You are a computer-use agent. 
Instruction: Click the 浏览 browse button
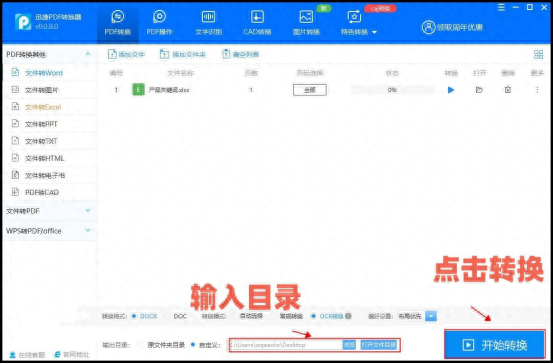point(350,345)
